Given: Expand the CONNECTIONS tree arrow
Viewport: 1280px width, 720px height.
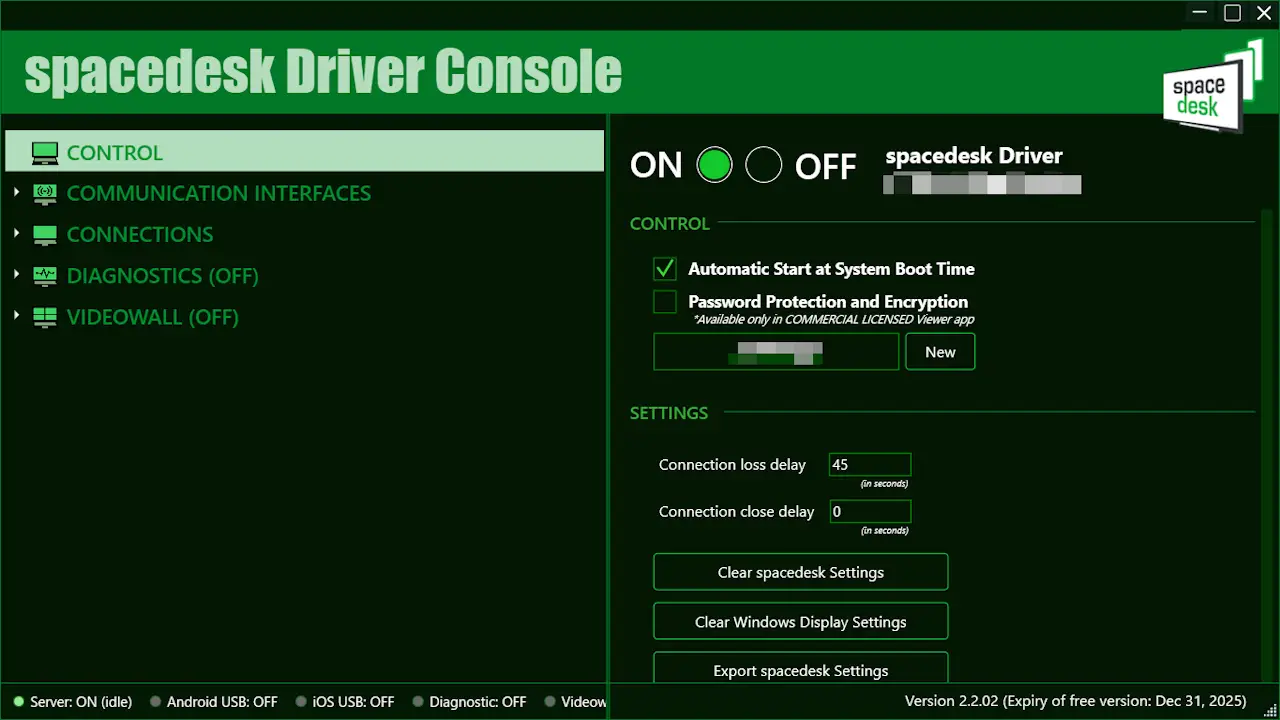Looking at the screenshot, I should point(17,234).
